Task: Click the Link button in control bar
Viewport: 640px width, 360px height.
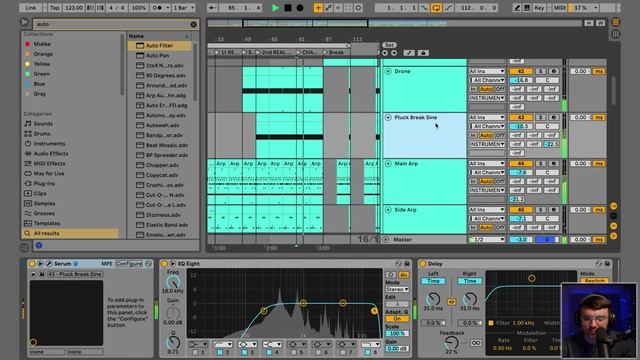Action: coord(31,8)
